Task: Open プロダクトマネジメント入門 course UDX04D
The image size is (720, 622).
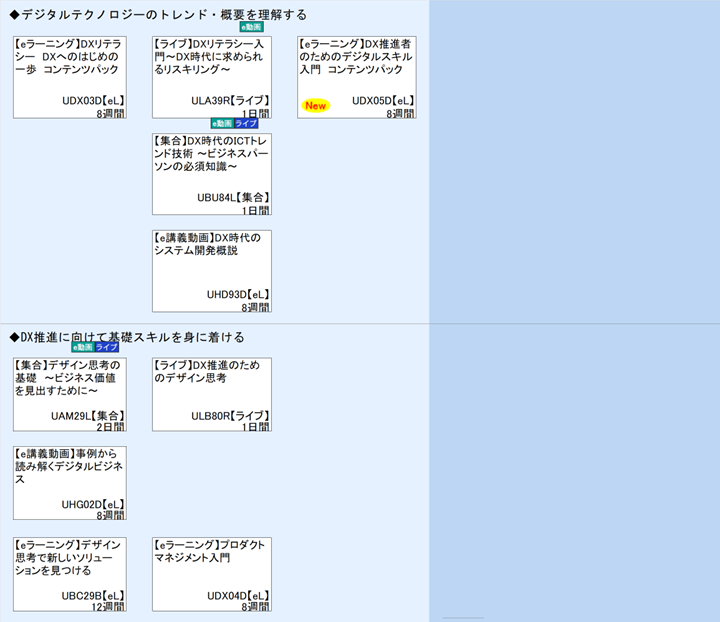Action: click(211, 573)
